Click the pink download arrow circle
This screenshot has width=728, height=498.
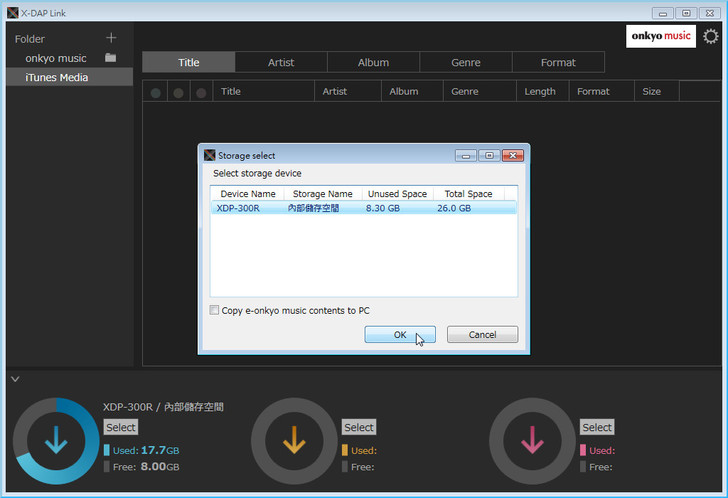click(x=533, y=440)
